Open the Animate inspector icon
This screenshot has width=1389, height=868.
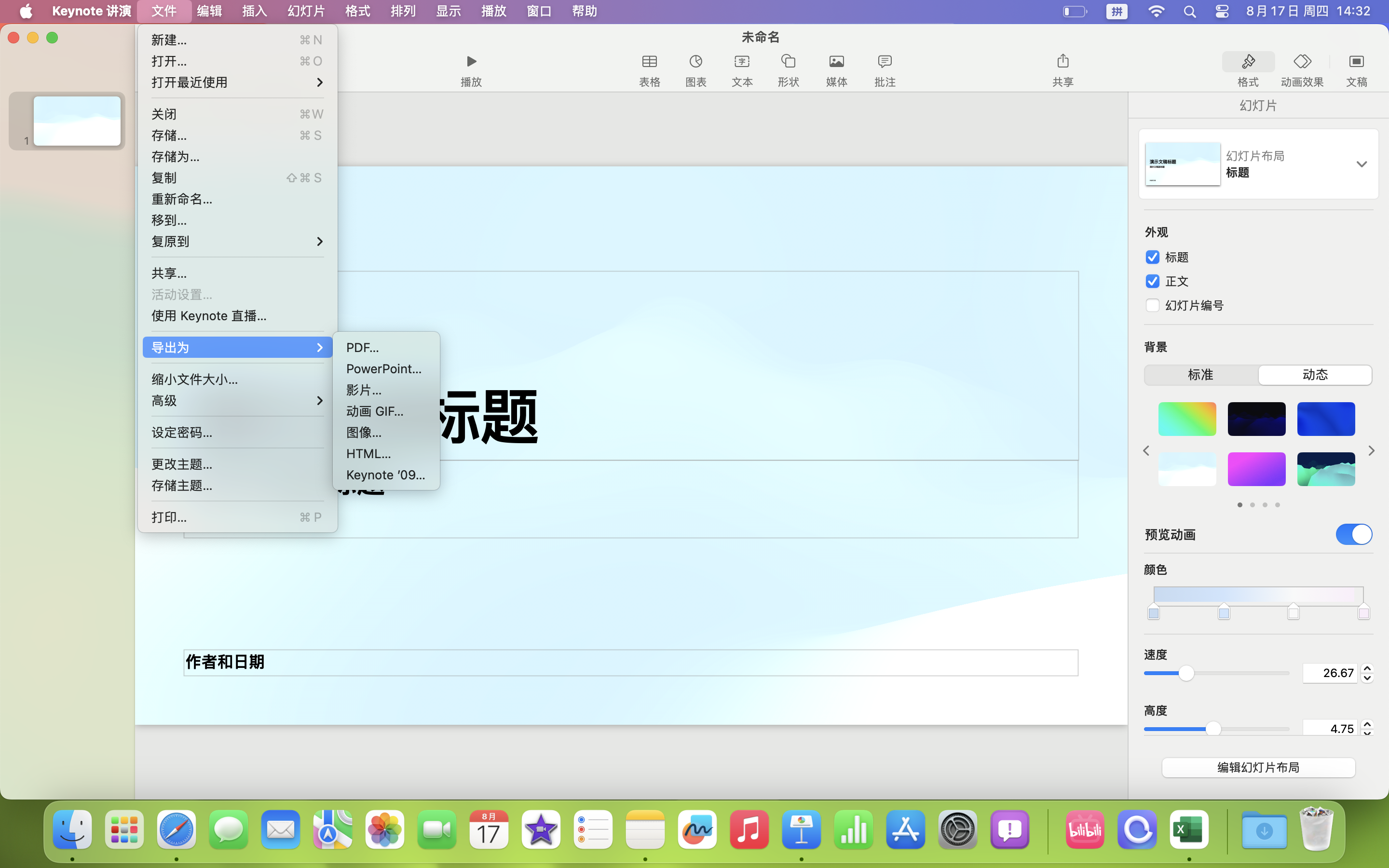coord(1302,62)
